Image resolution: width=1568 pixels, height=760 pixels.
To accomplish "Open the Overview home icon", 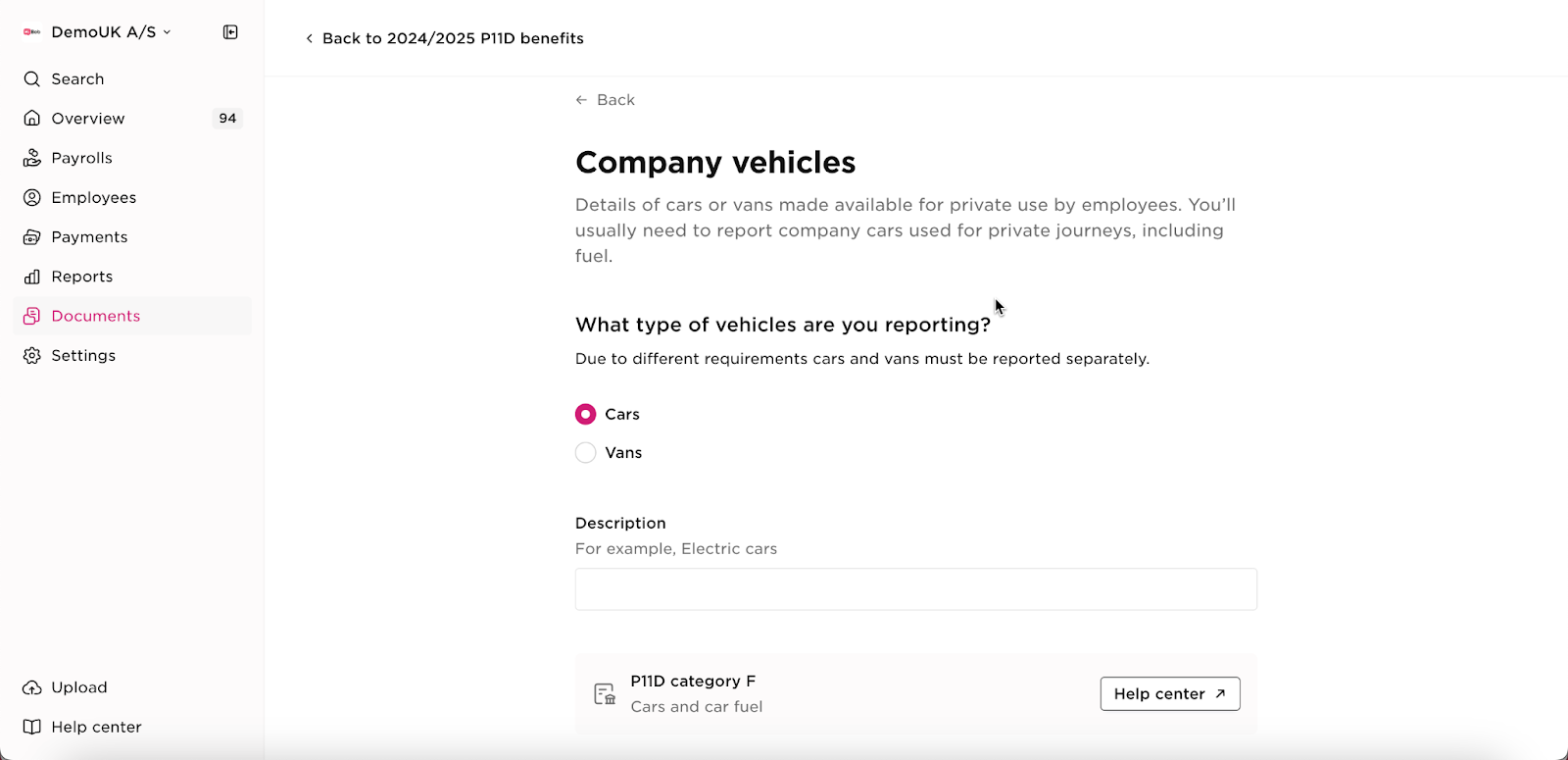I will click(x=32, y=119).
